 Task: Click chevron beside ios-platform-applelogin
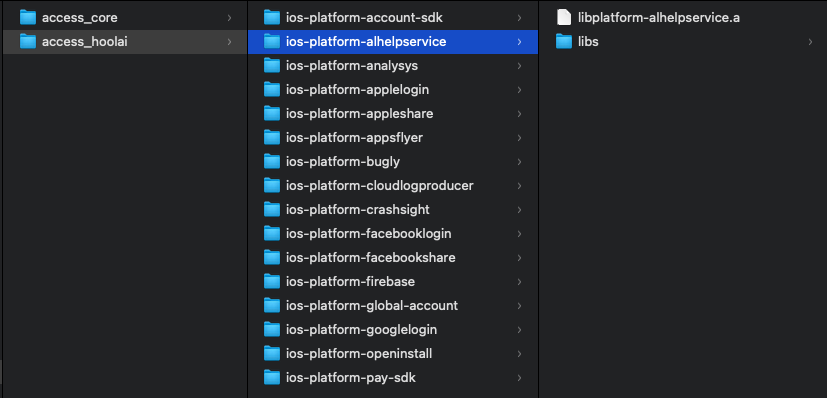point(520,90)
